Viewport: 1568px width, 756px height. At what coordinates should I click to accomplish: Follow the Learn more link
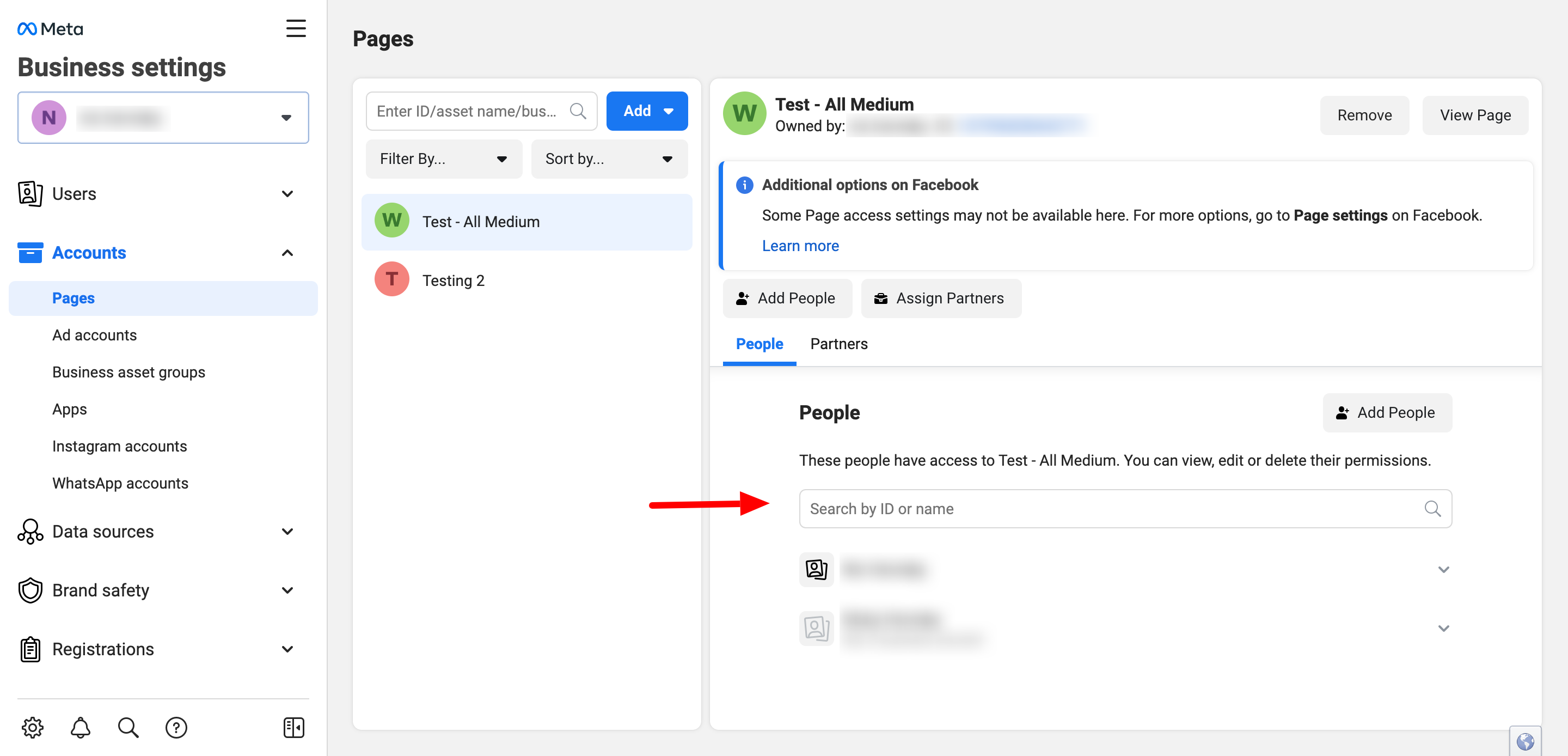pyautogui.click(x=800, y=246)
